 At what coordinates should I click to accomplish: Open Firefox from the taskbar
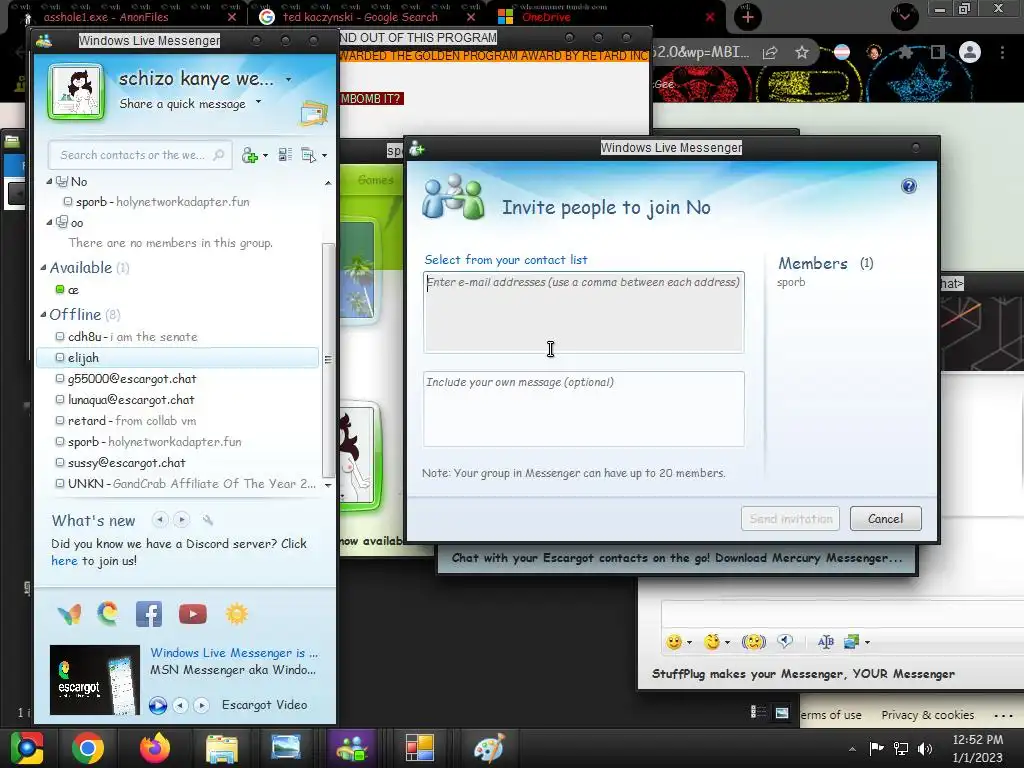pos(154,748)
